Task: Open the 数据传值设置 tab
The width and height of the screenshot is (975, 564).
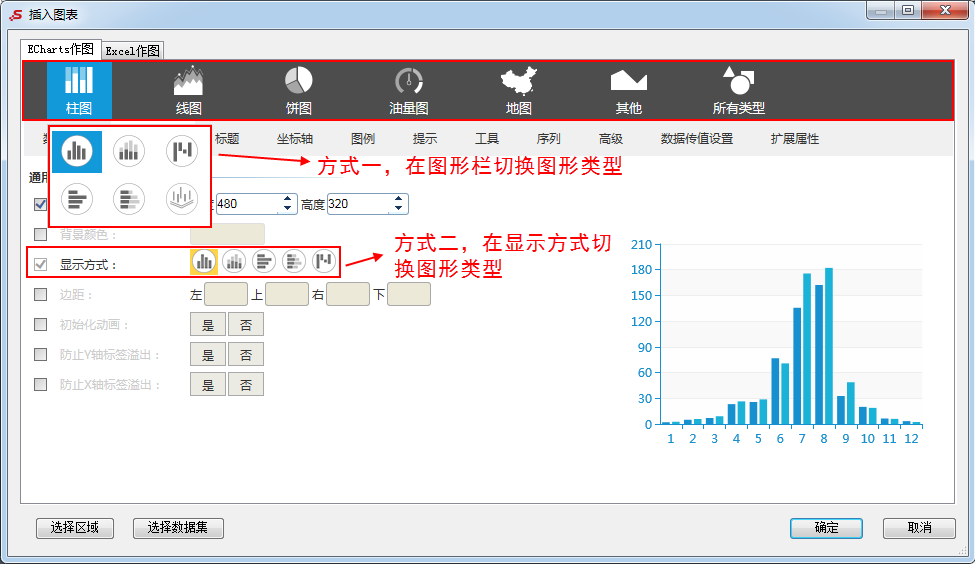Action: 697,139
